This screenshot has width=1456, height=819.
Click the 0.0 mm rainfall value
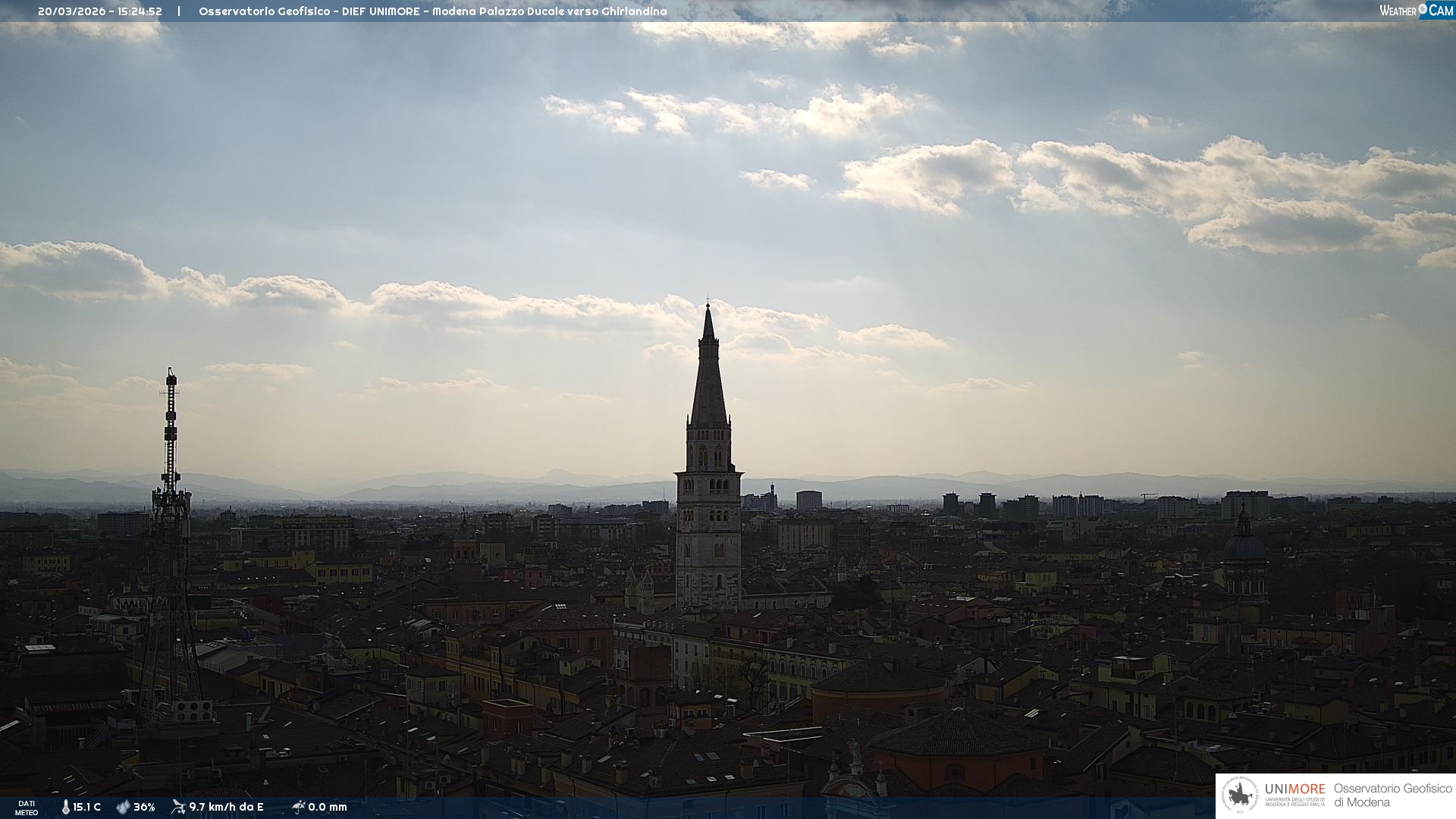(328, 807)
